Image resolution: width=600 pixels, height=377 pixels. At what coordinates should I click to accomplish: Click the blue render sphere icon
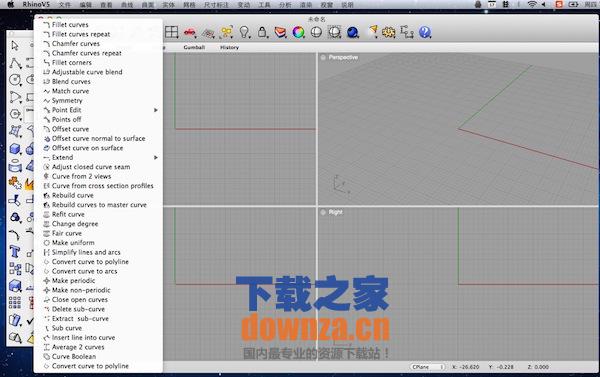(x=352, y=33)
